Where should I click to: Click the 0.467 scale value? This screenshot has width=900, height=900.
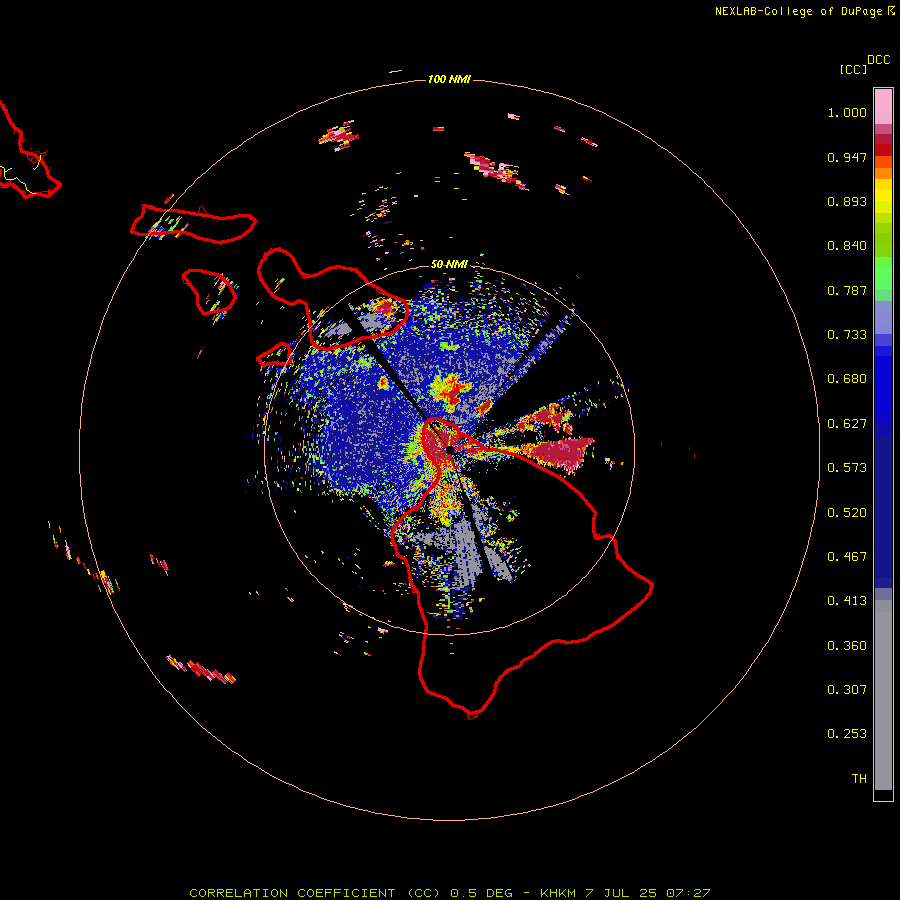(x=847, y=557)
